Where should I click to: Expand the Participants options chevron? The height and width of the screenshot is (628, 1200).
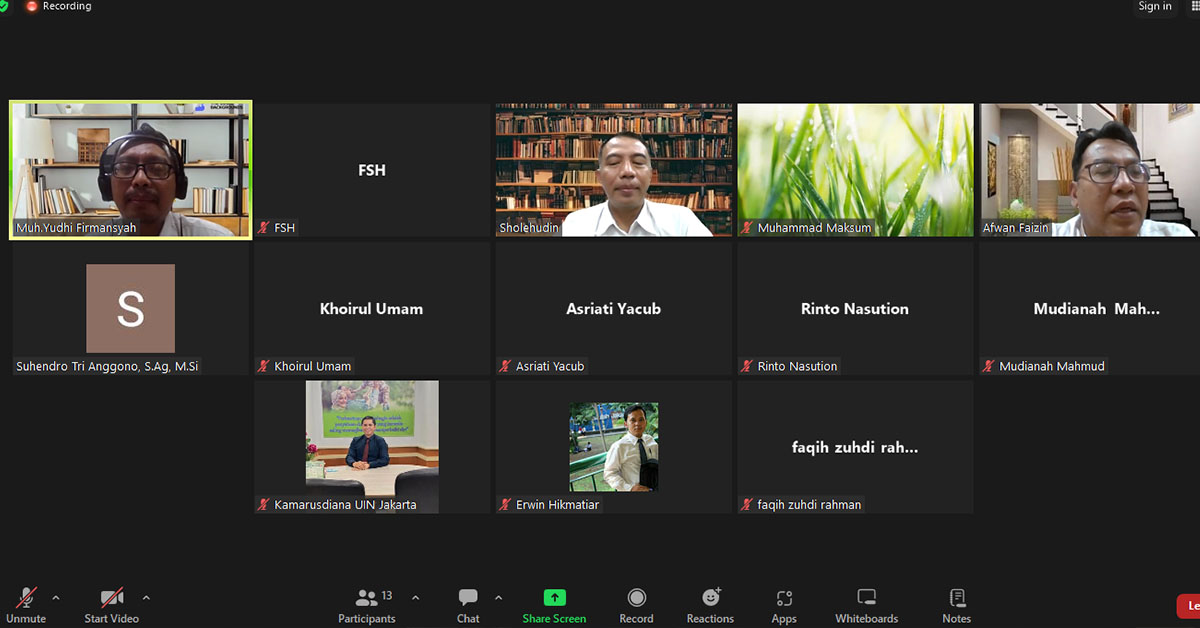click(x=416, y=598)
